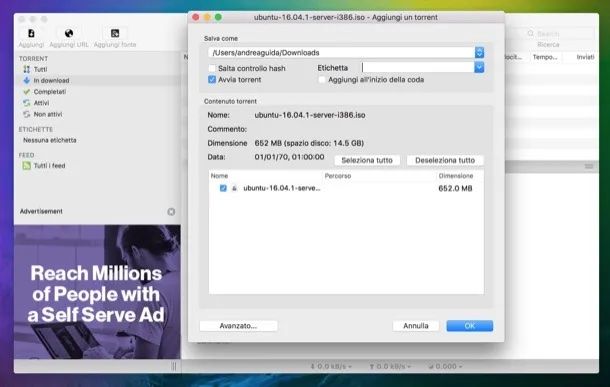Enable Aggiungi all'inizio della coda checkbox
The width and height of the screenshot is (610, 387).
click(x=322, y=80)
